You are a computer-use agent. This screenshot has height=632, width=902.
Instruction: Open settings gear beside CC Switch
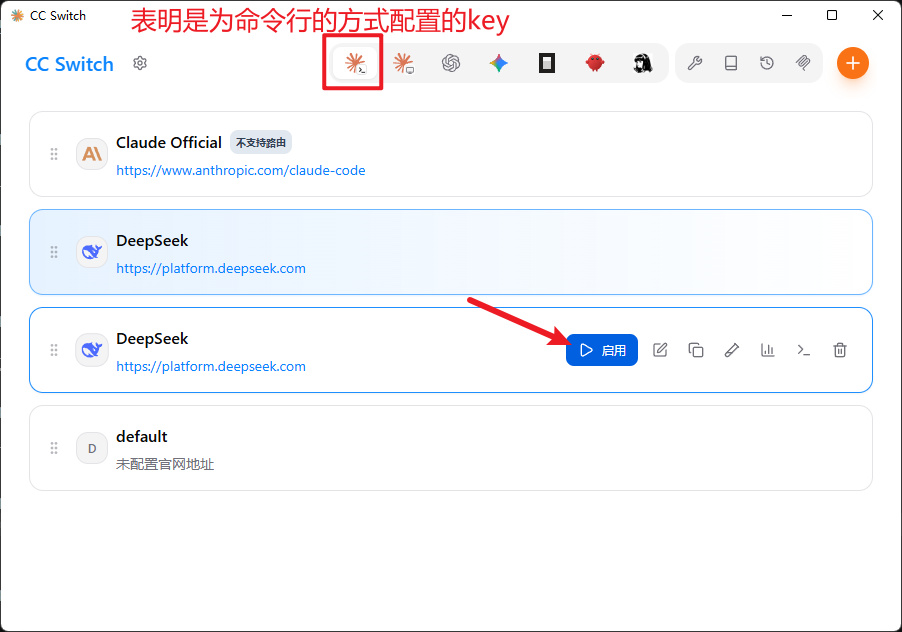pyautogui.click(x=140, y=63)
